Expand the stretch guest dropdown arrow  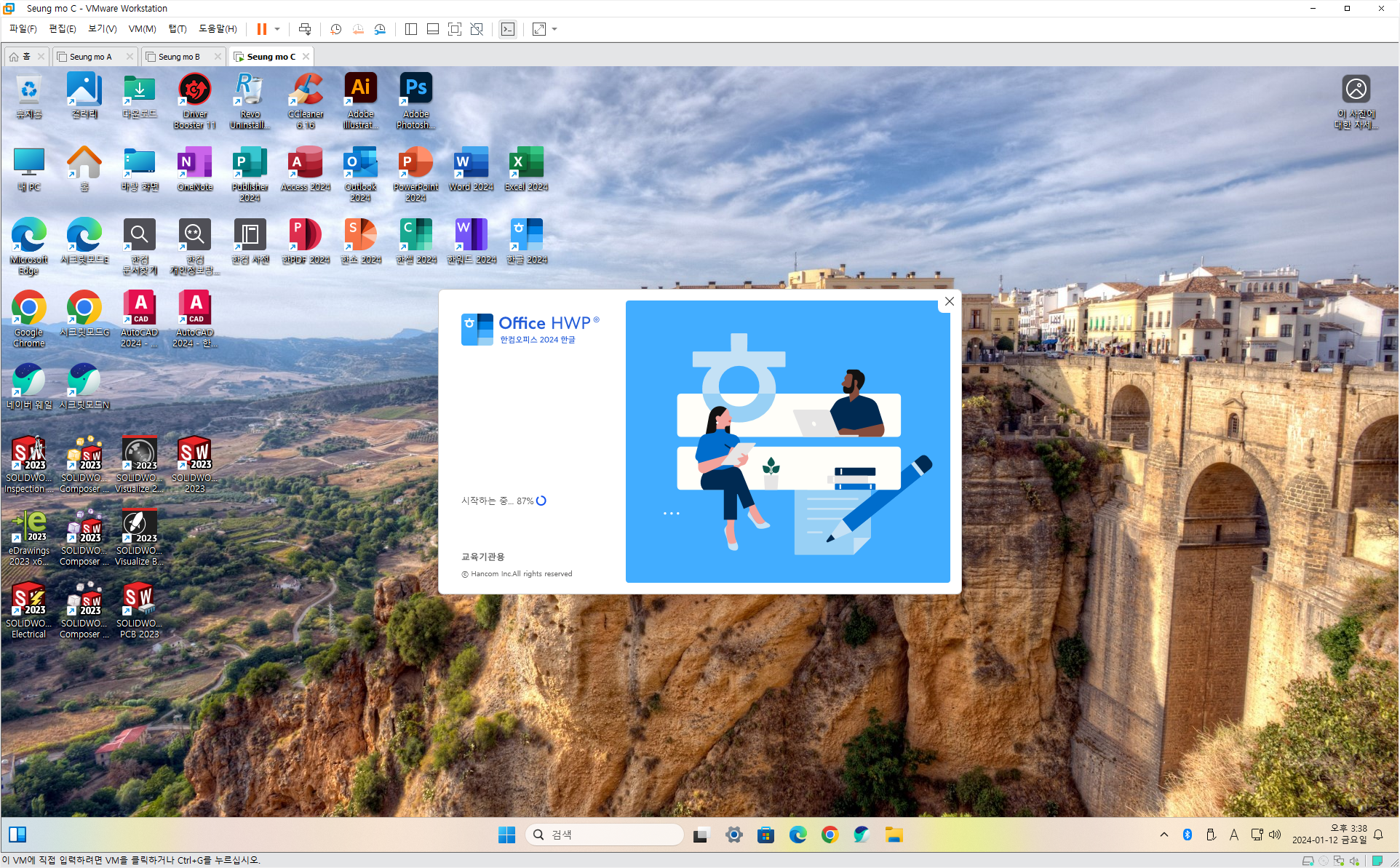(x=554, y=29)
